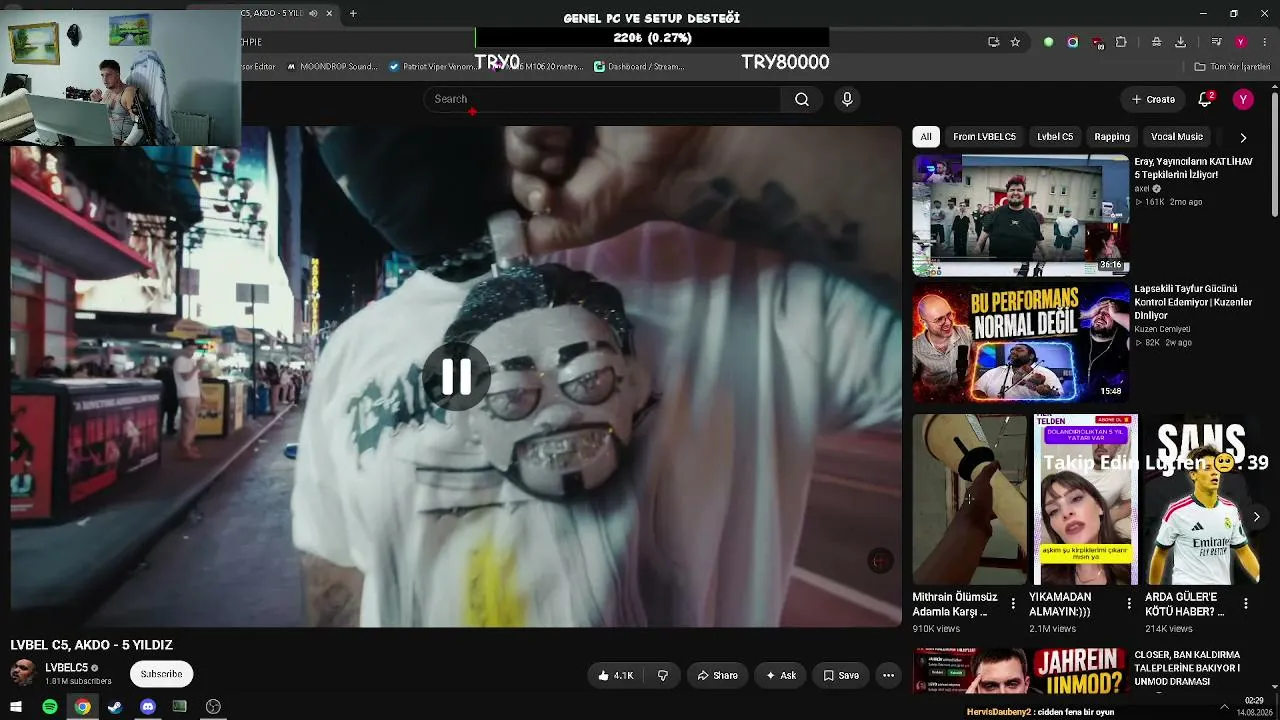
Task: Open Dashboard / Stream bookmark
Action: (639, 67)
